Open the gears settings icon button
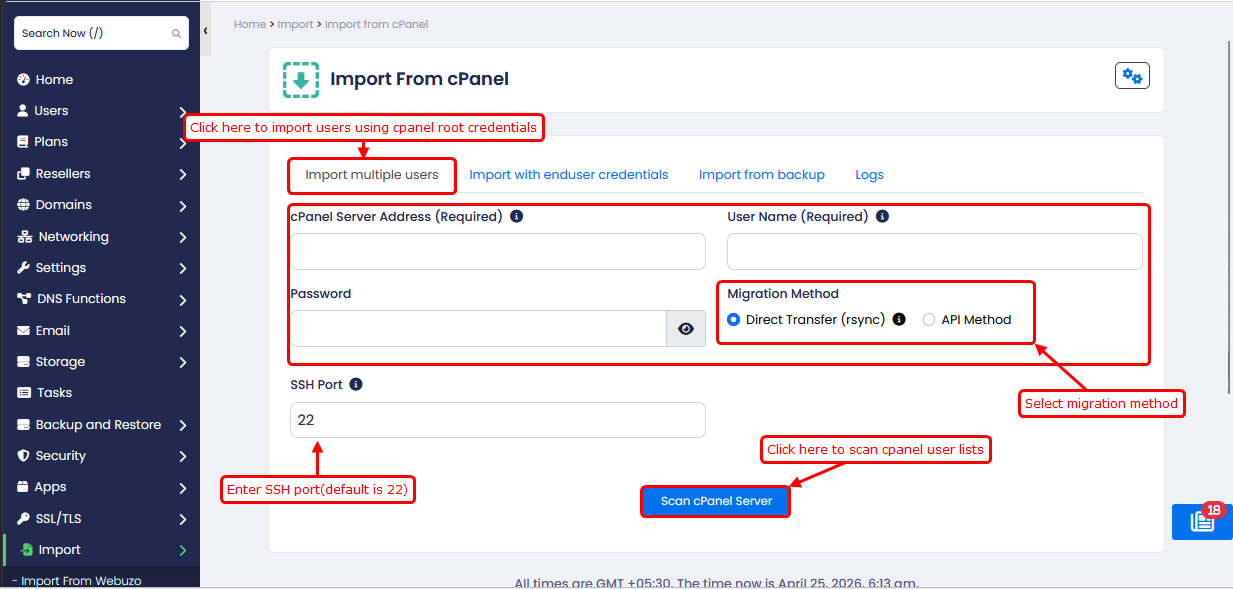The image size is (1233, 589). click(1132, 76)
